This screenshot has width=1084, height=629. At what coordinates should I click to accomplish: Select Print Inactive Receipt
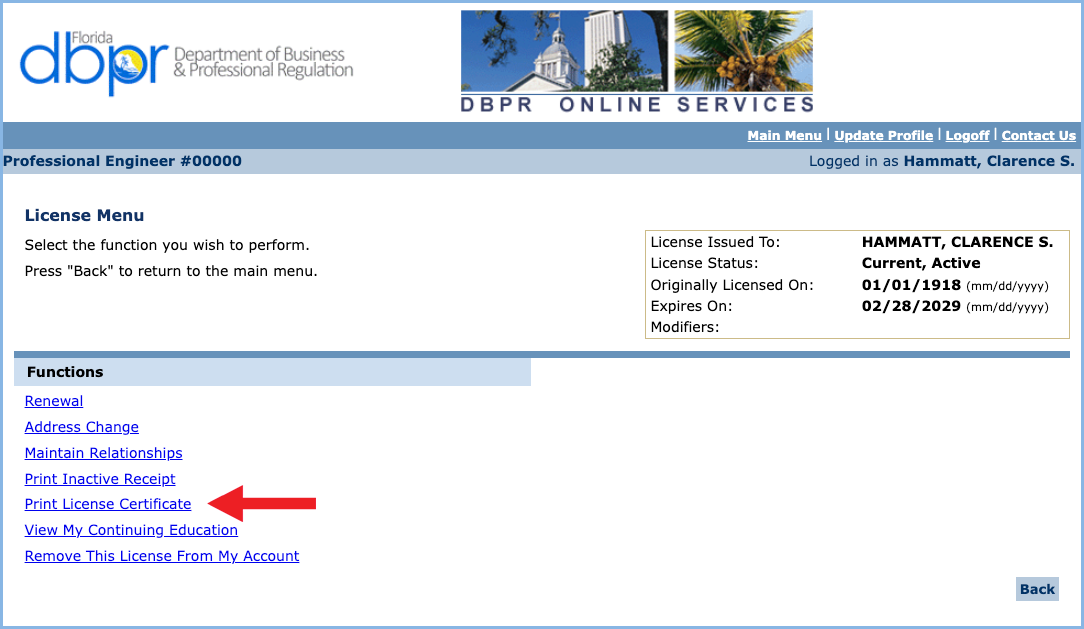point(100,479)
